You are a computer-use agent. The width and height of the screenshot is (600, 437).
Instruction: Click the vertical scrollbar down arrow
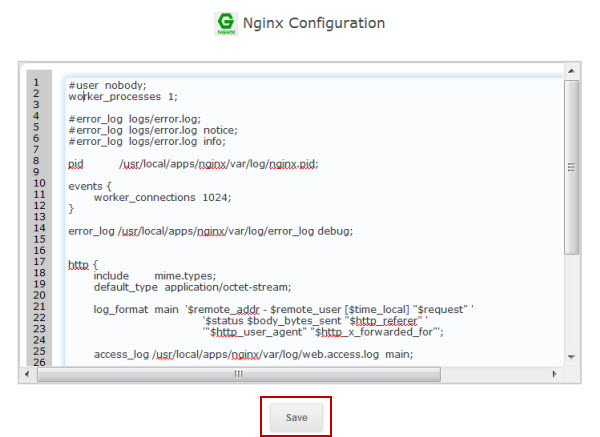(x=571, y=357)
